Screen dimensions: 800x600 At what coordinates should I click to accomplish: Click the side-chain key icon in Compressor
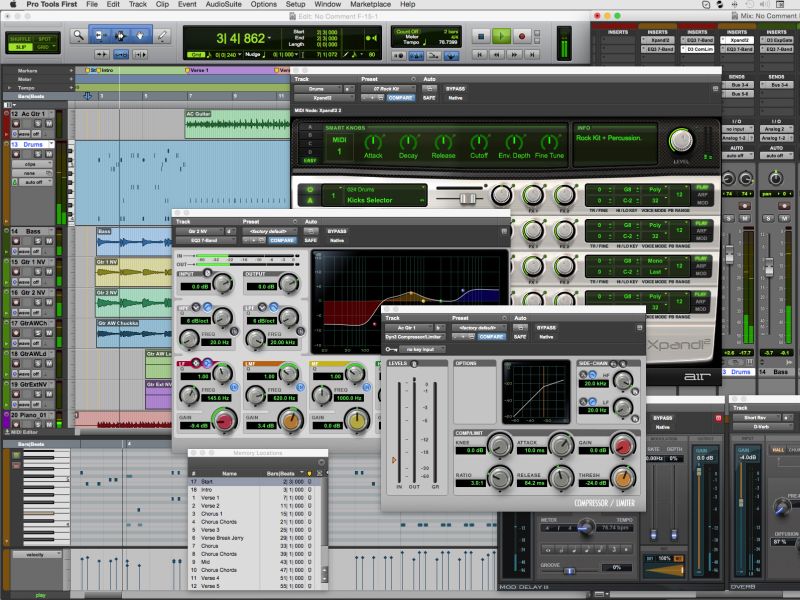coord(391,349)
